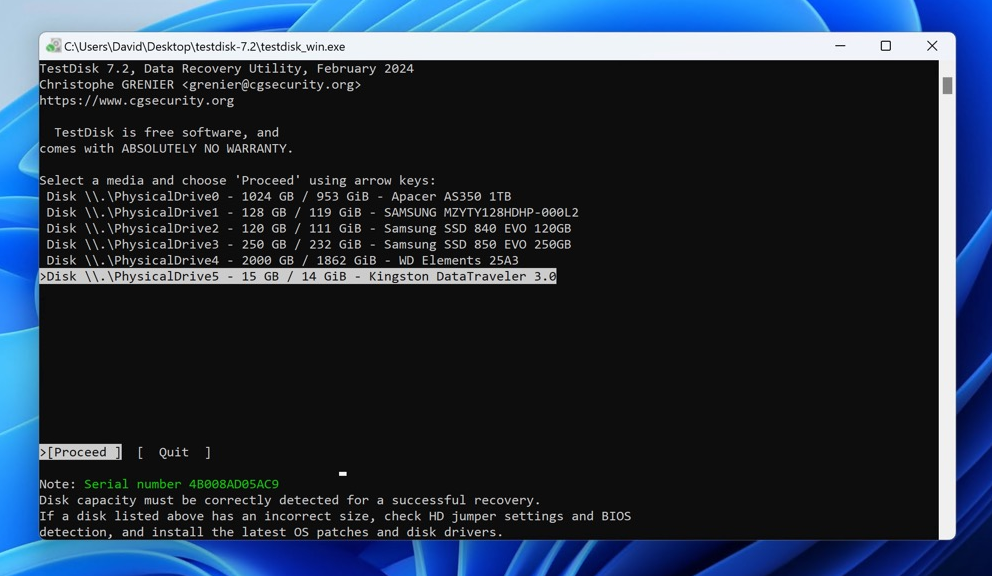Image resolution: width=992 pixels, height=576 pixels.
Task: Choose the Quit option
Action: pyautogui.click(x=173, y=453)
